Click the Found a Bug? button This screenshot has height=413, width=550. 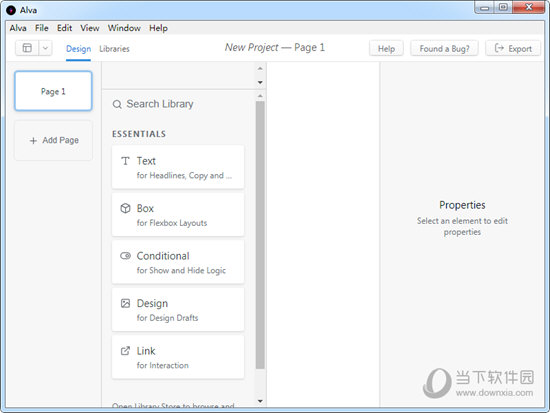tap(444, 48)
